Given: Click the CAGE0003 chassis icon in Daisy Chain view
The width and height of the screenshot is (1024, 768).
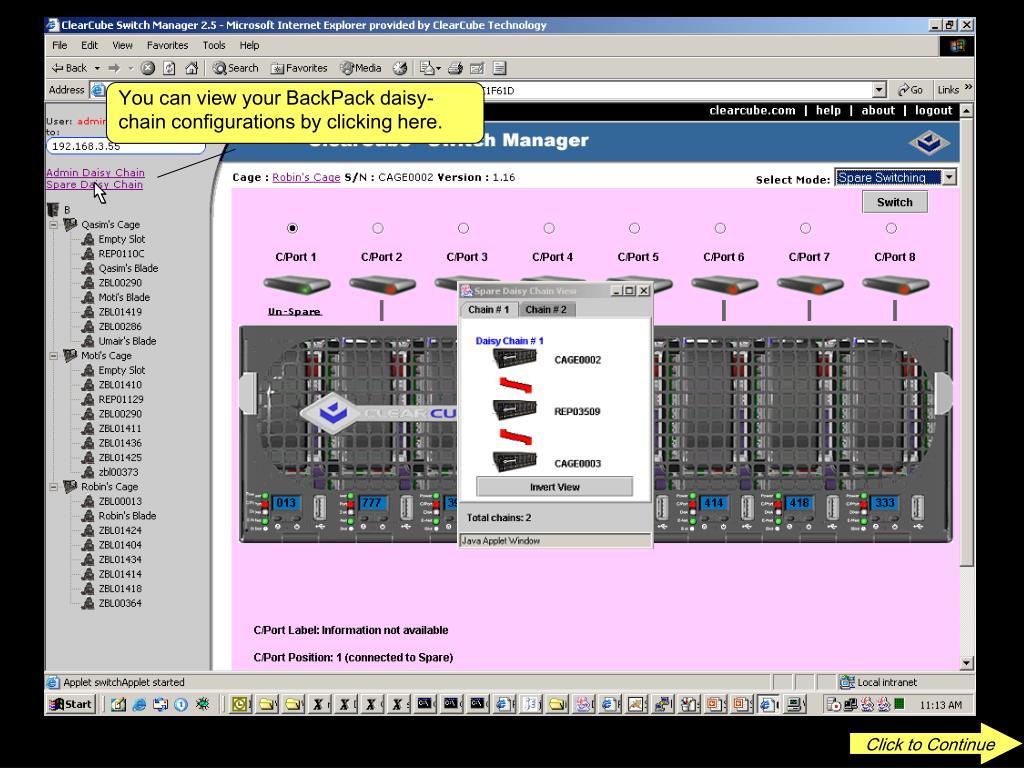Looking at the screenshot, I should (x=515, y=462).
